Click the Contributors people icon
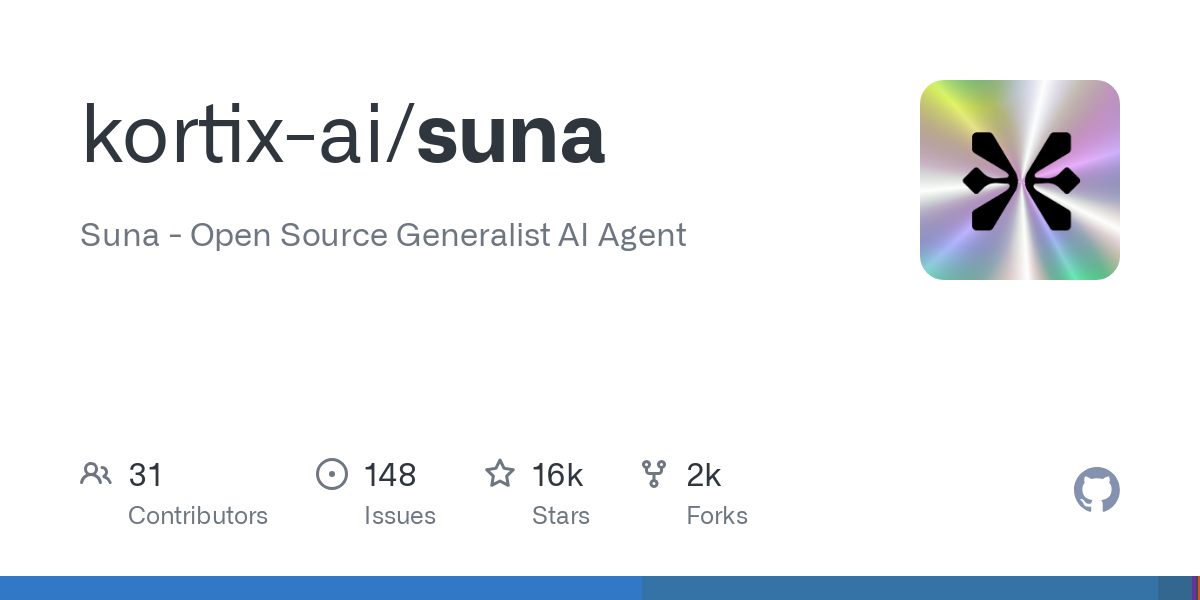Viewport: 1200px width, 600px height. pos(96,474)
